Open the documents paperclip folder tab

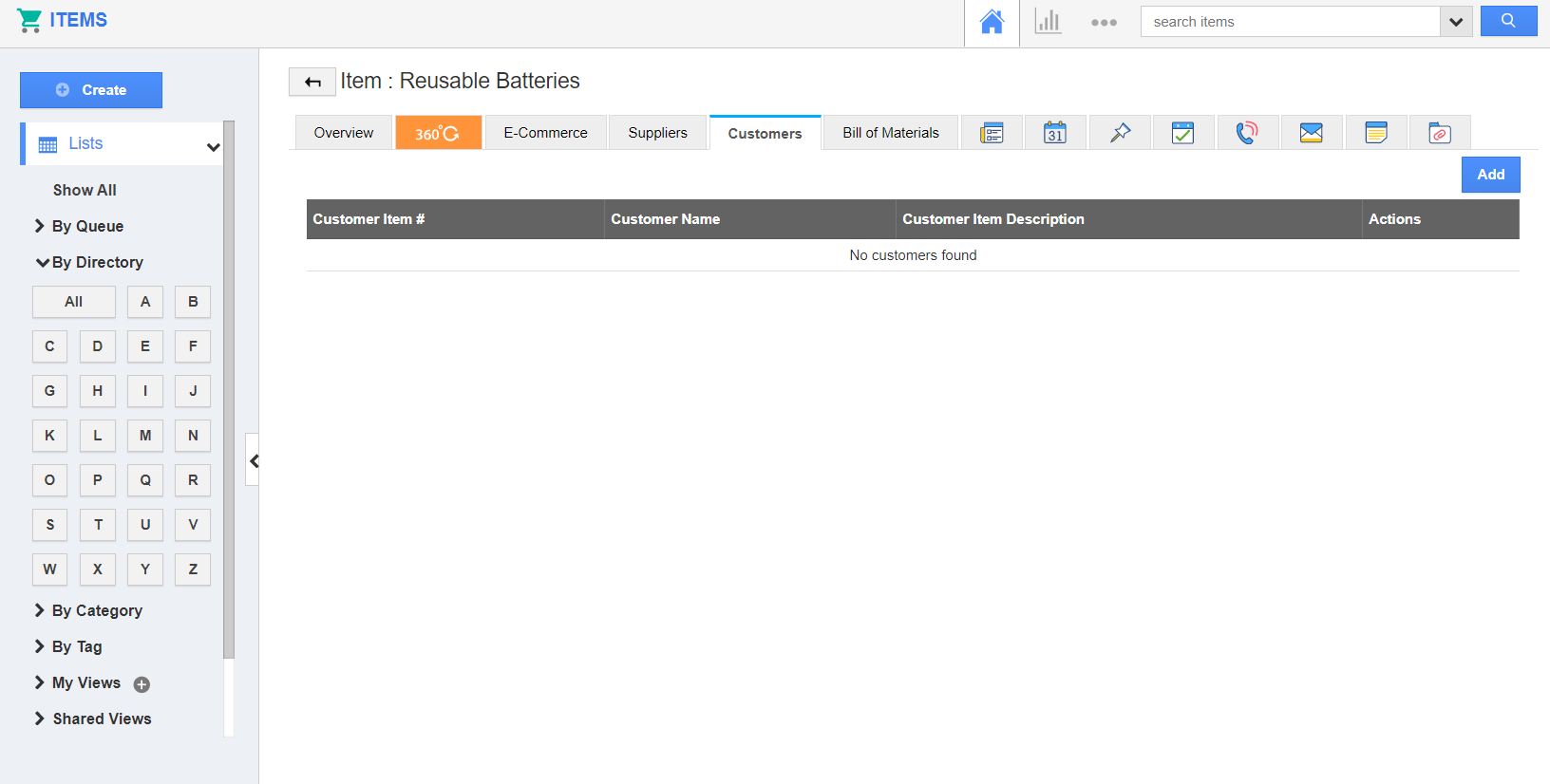click(x=1440, y=133)
